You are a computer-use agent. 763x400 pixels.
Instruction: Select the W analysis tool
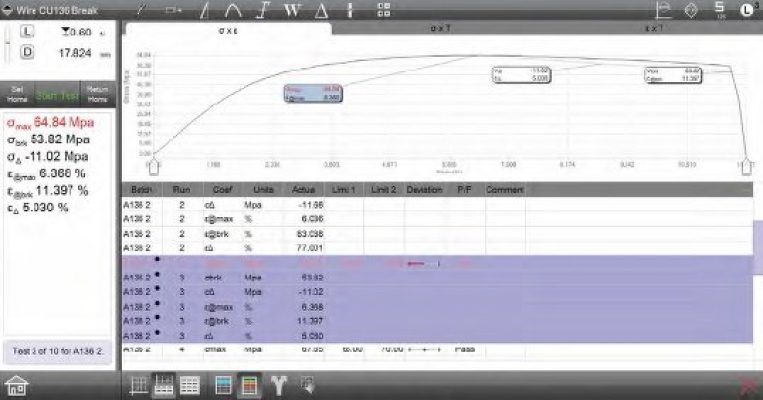[292, 10]
